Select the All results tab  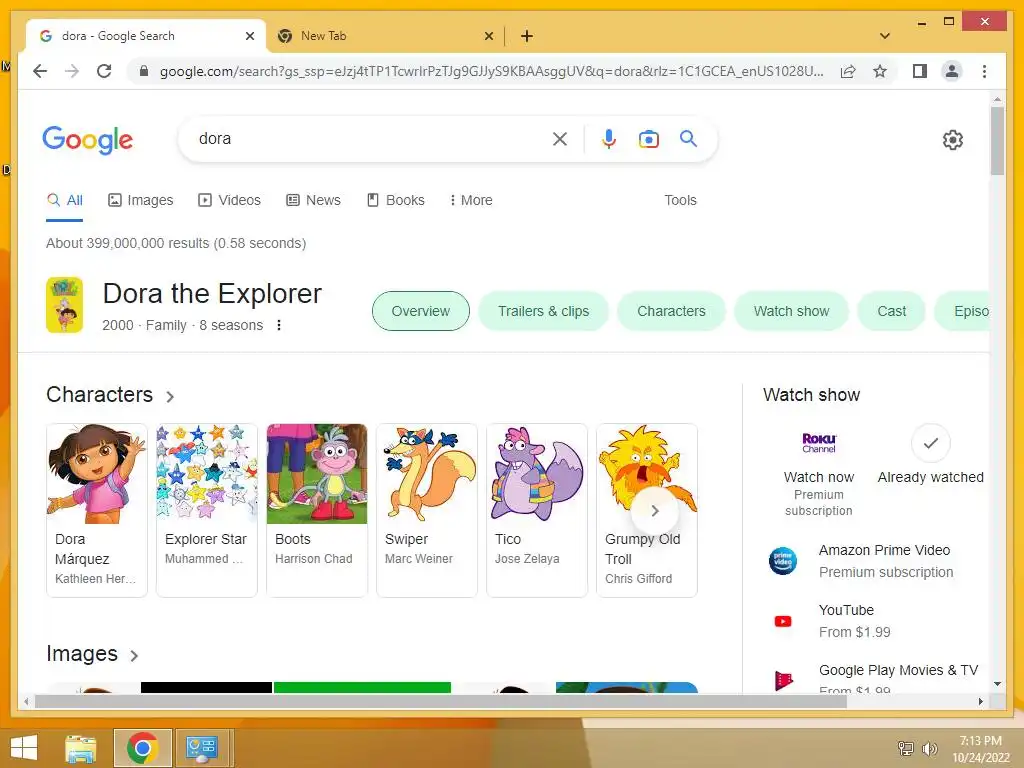(x=65, y=200)
